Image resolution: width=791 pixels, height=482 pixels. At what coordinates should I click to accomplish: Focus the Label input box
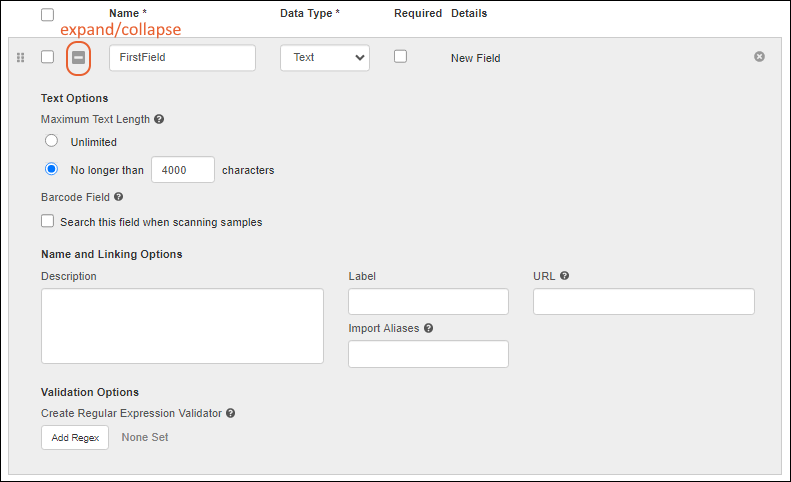tap(428, 302)
